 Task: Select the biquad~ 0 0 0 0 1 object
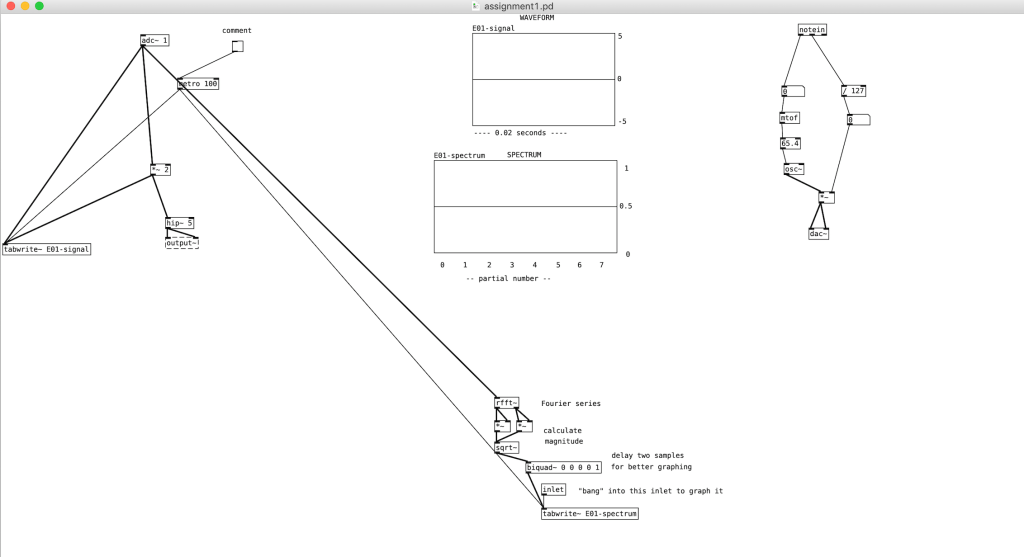pos(564,467)
